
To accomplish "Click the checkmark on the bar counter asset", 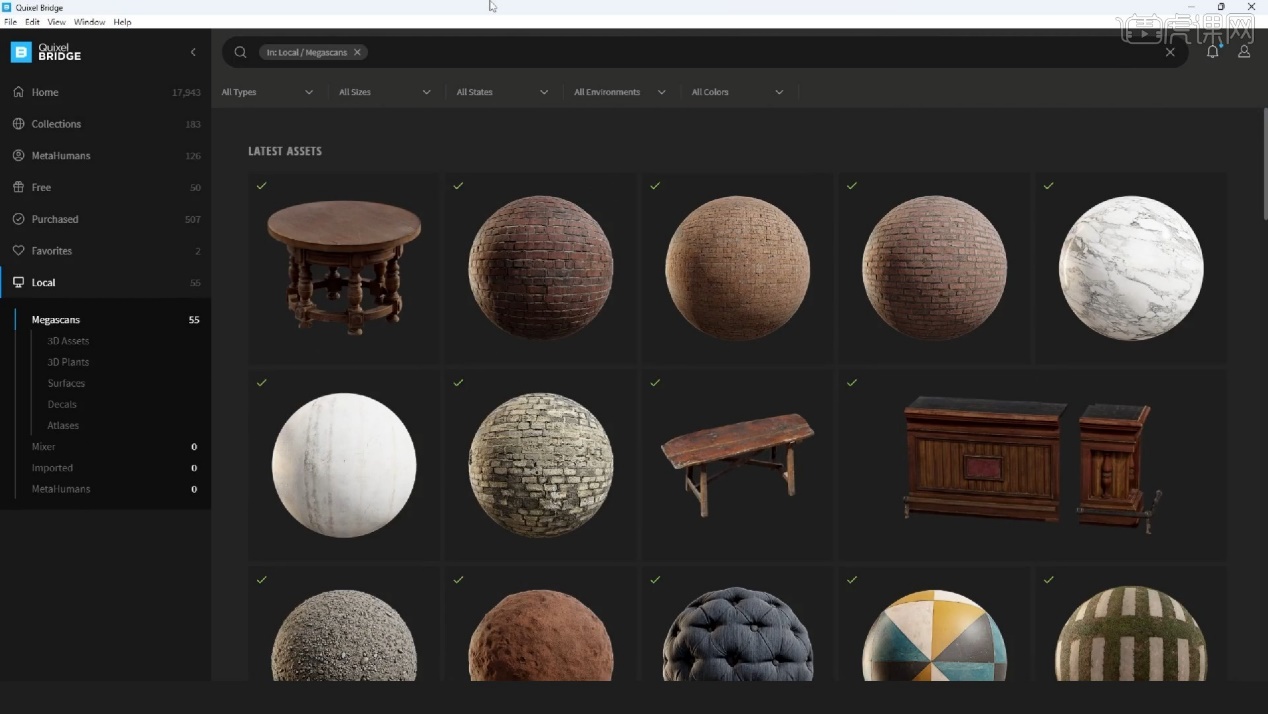I will pyautogui.click(x=852, y=383).
